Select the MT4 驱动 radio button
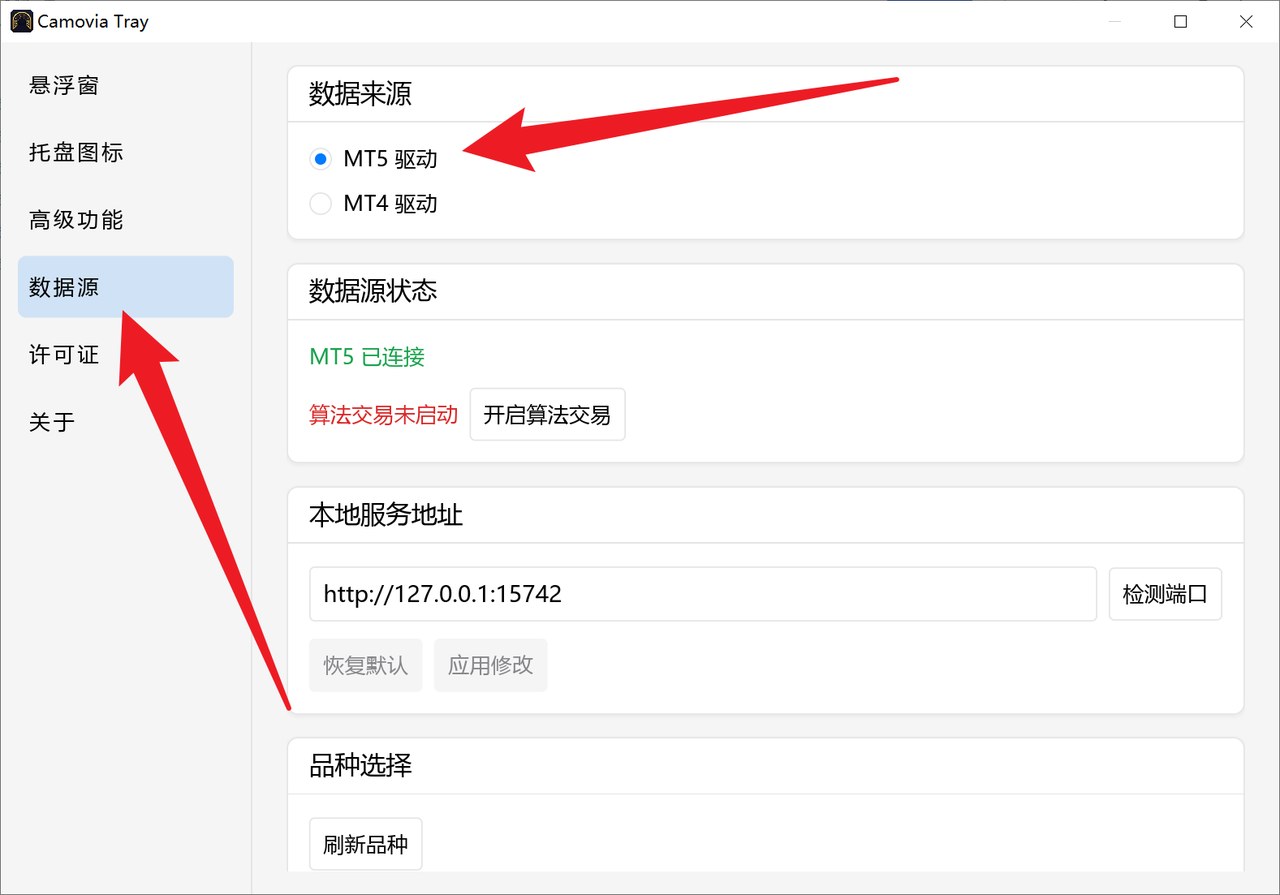1280x895 pixels. (x=320, y=204)
